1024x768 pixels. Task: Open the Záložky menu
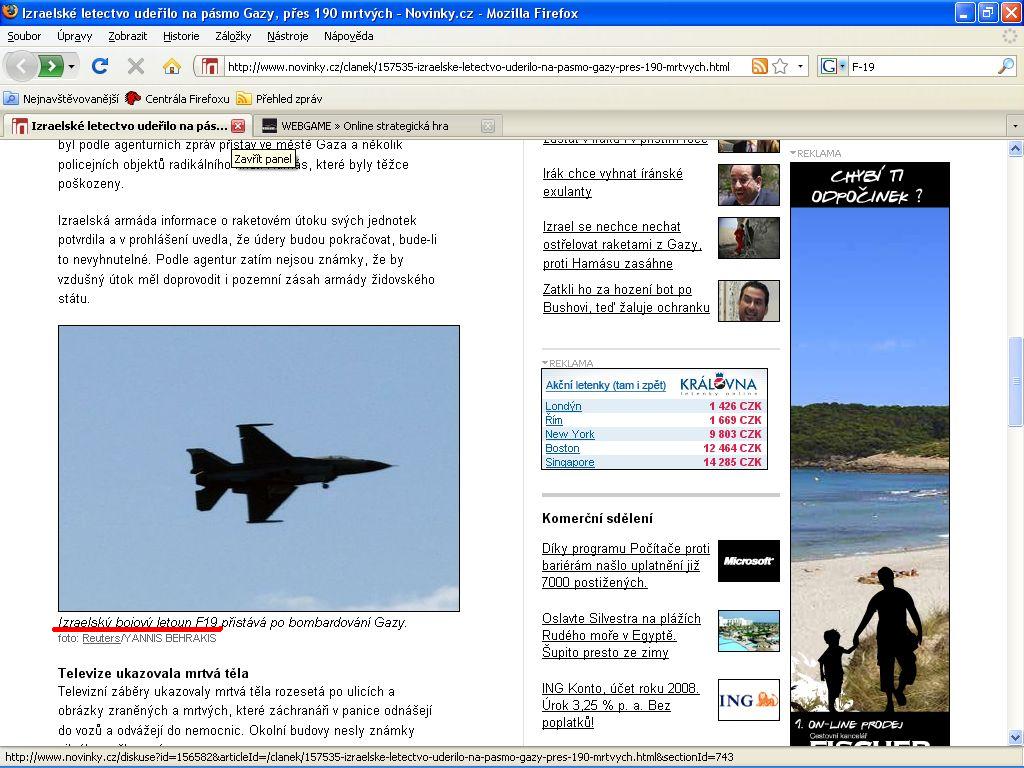233,36
